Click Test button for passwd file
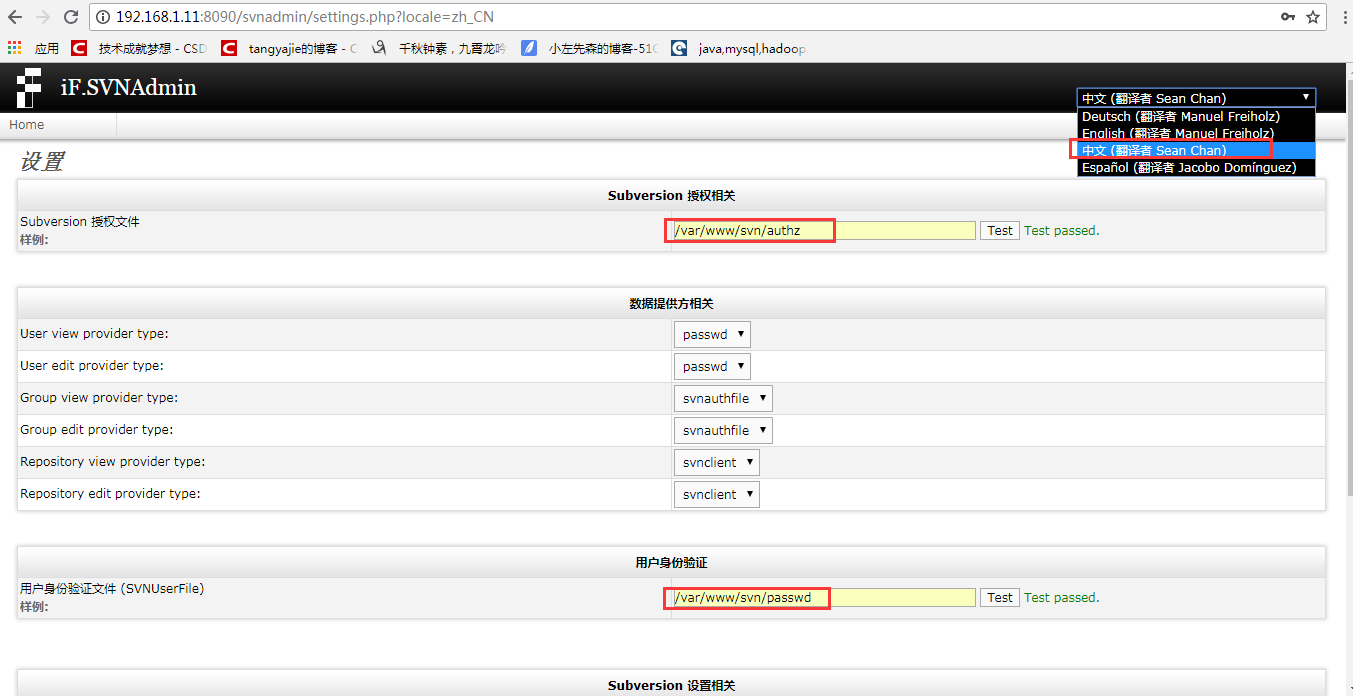The image size is (1353, 696). 1000,597
